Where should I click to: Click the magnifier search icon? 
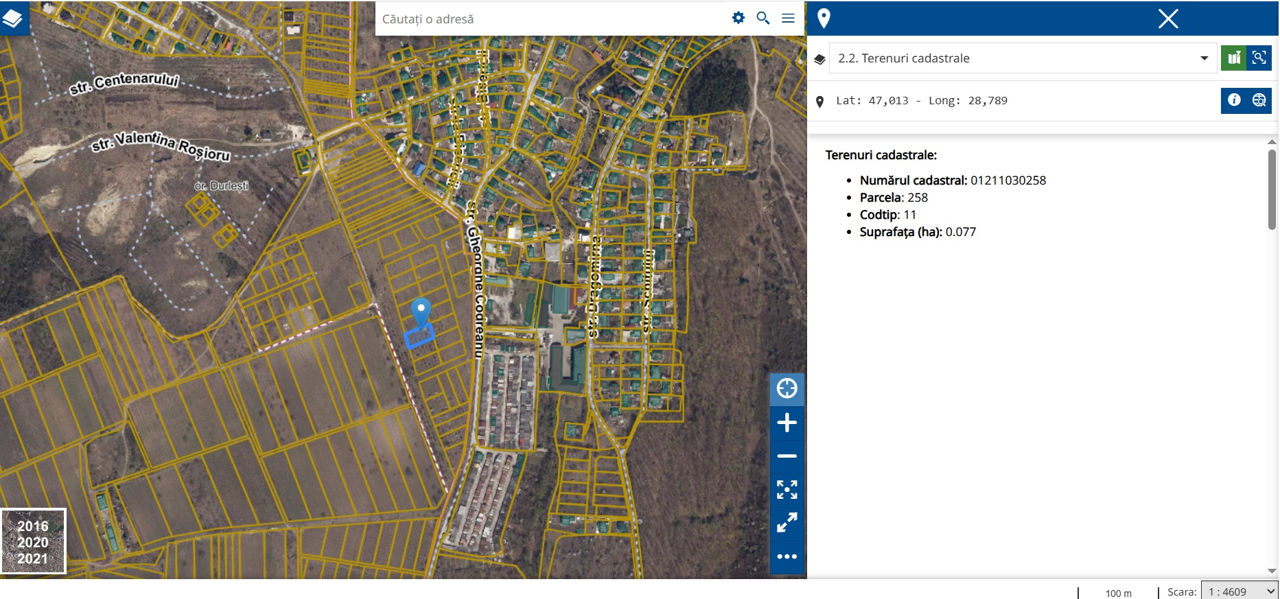coord(763,18)
